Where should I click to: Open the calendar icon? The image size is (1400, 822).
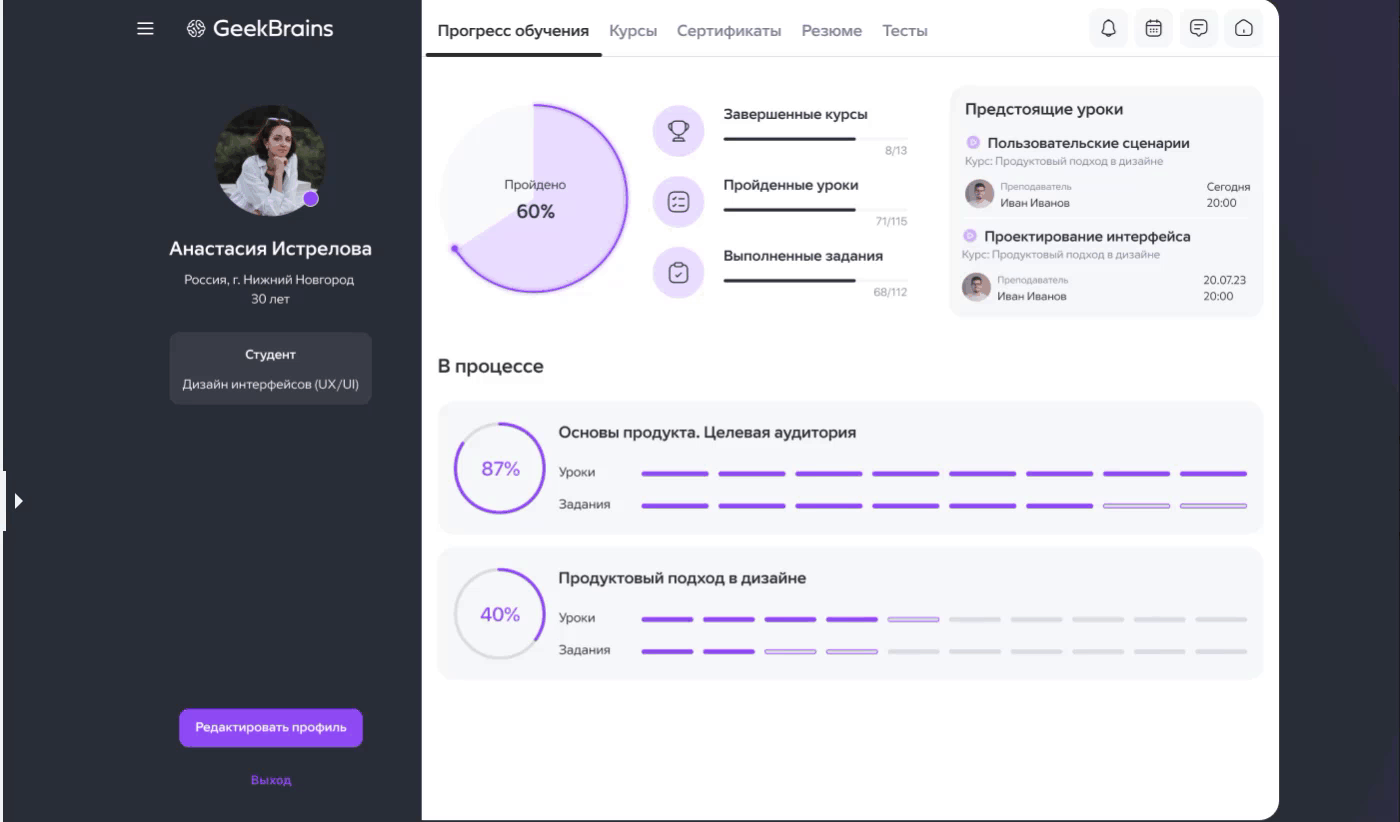pyautogui.click(x=1153, y=29)
